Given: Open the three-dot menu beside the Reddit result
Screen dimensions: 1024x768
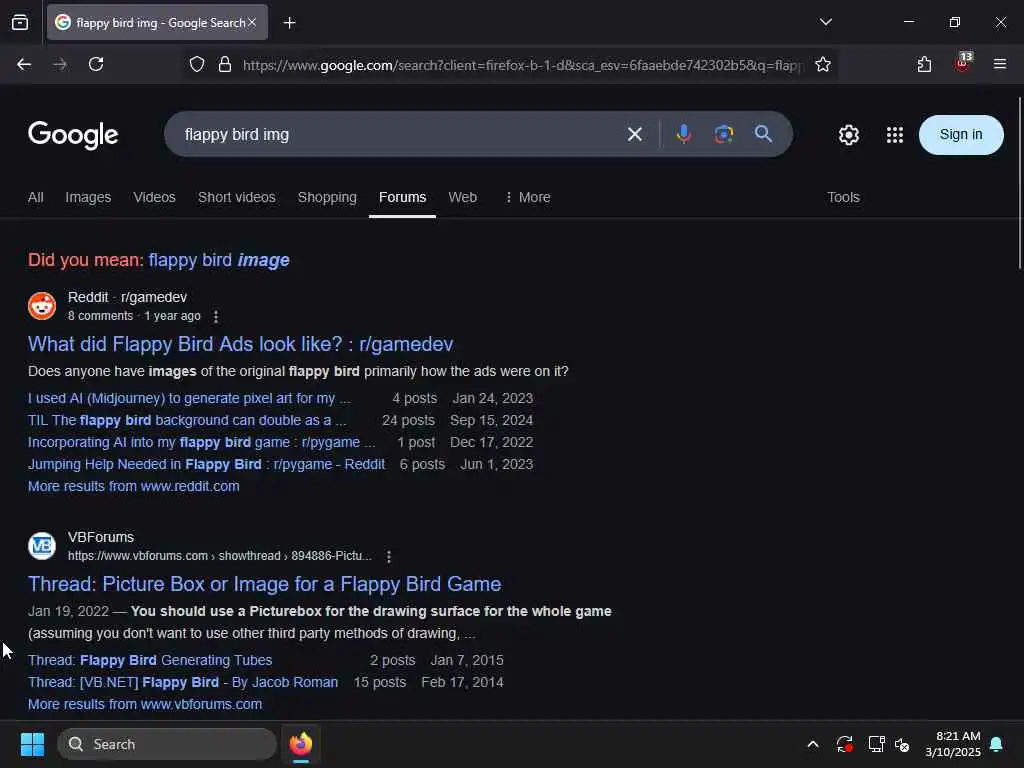Looking at the screenshot, I should pos(216,316).
